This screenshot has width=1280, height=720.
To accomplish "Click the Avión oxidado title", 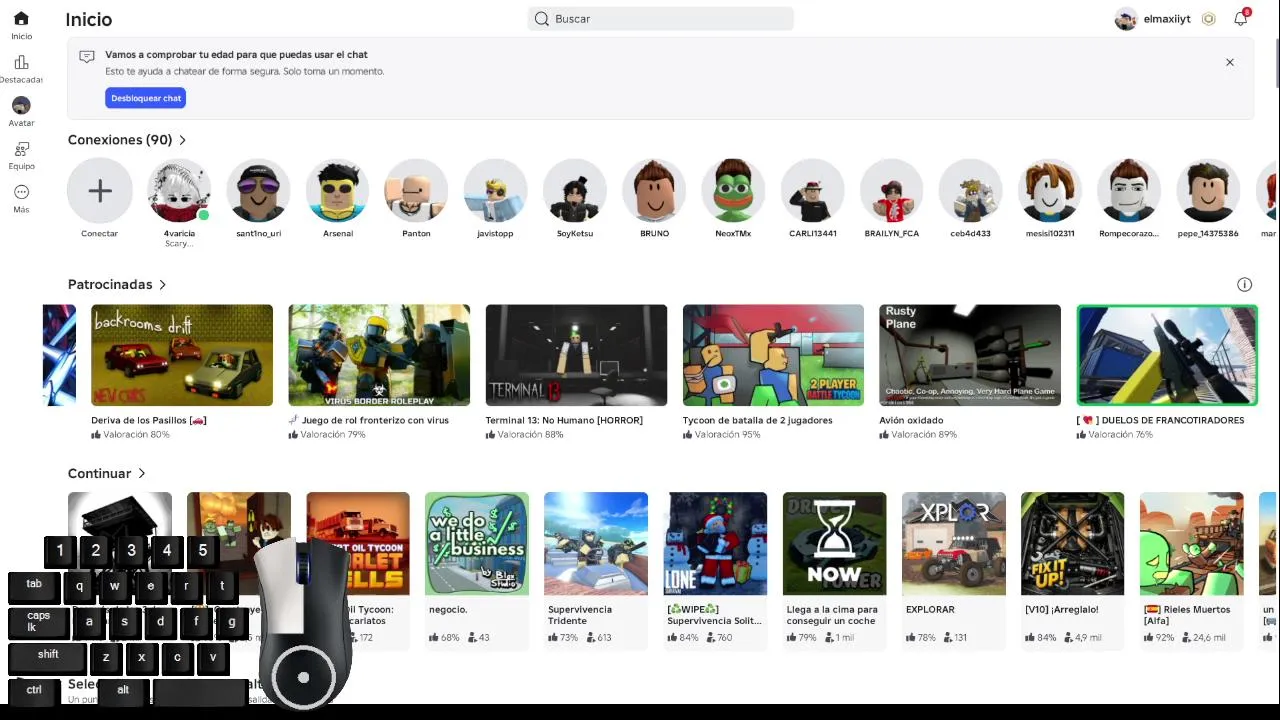I will [911, 421].
